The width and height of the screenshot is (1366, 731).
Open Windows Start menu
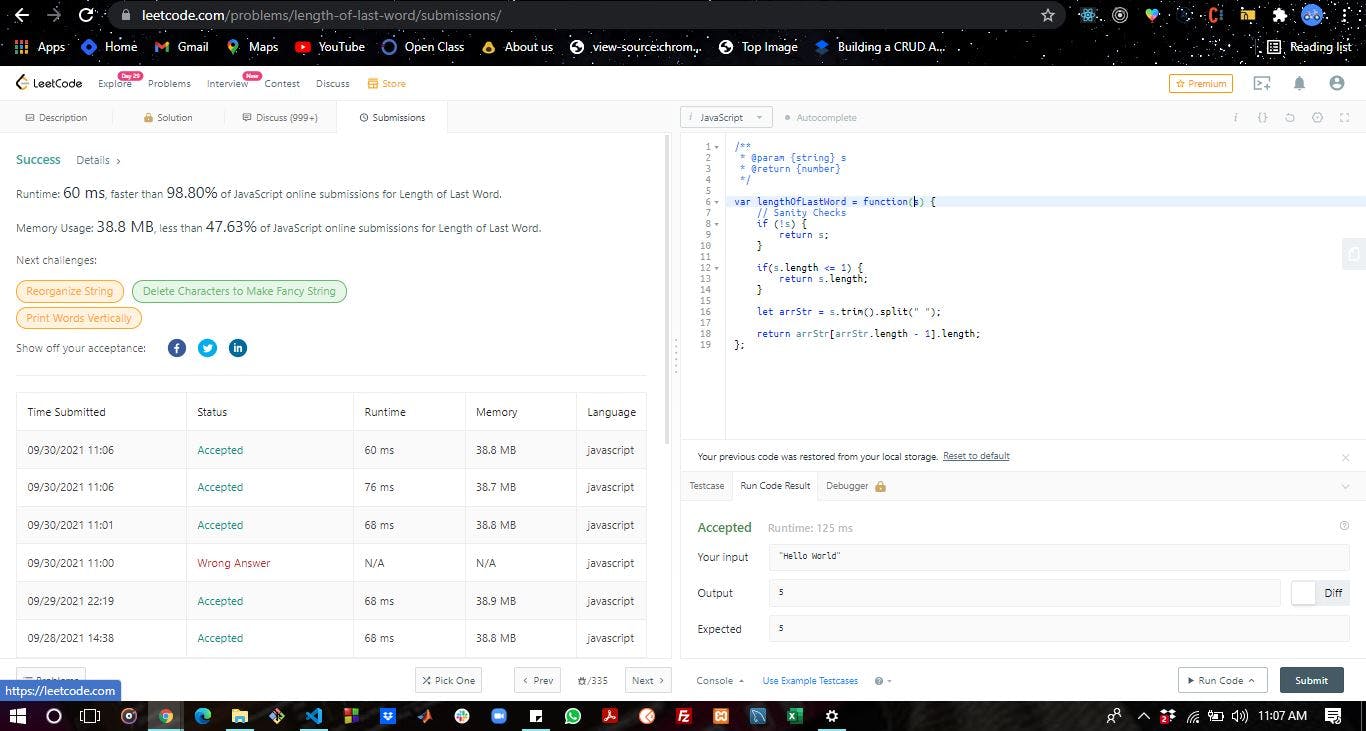17,716
